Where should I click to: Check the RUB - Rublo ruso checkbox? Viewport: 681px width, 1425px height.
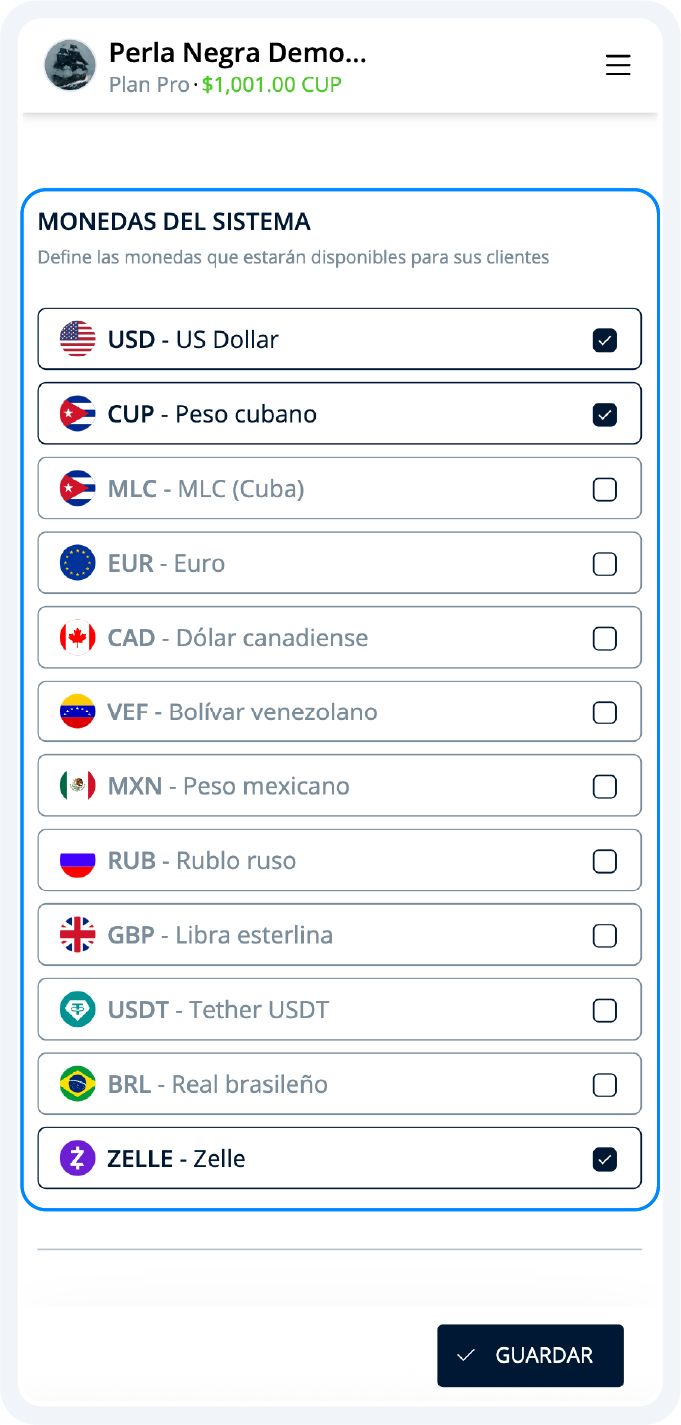tap(604, 861)
